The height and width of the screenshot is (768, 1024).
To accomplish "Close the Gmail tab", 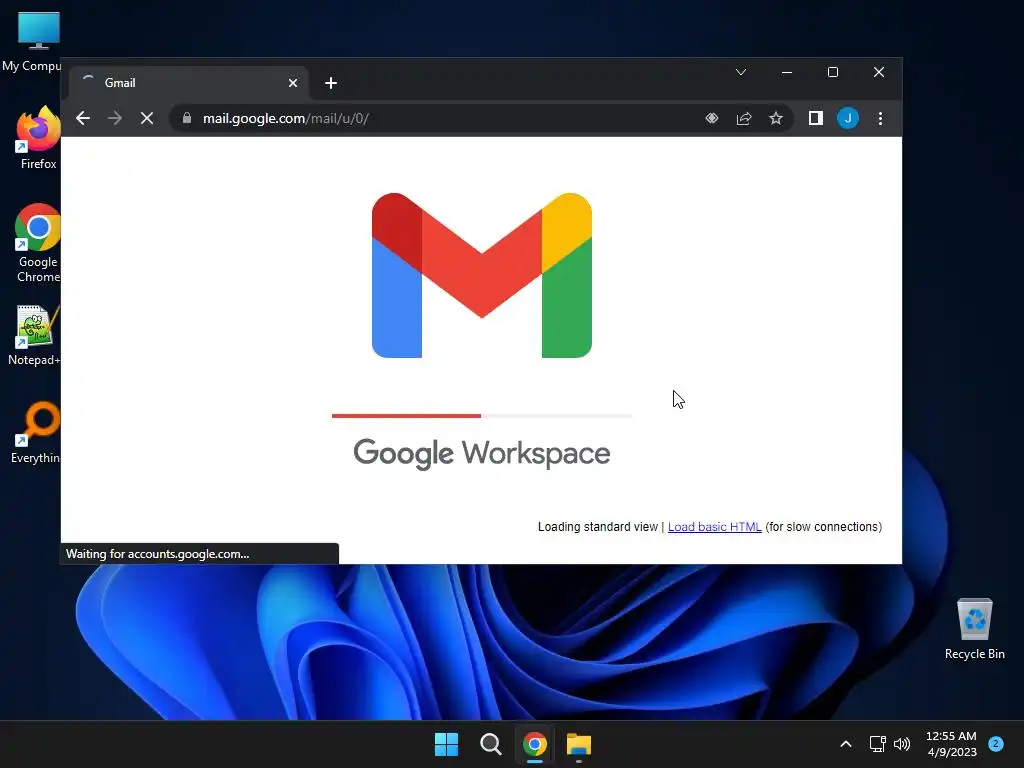I will [293, 83].
